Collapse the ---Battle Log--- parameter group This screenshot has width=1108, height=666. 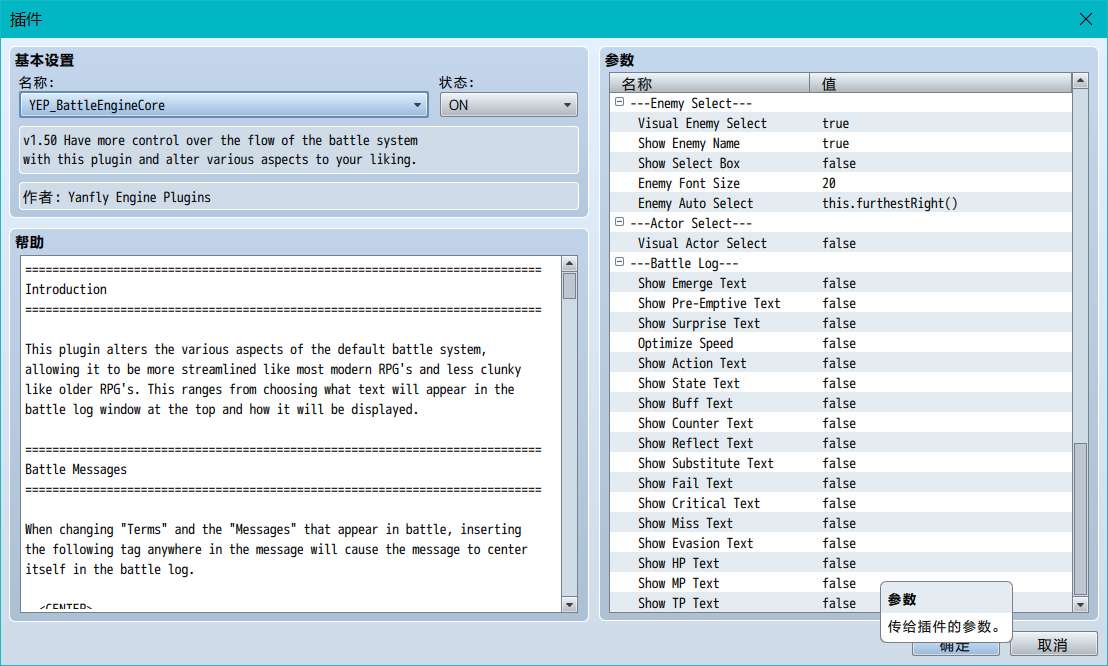pos(620,262)
